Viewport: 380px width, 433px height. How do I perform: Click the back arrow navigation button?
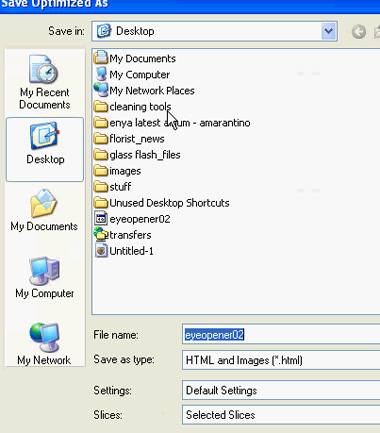(359, 32)
